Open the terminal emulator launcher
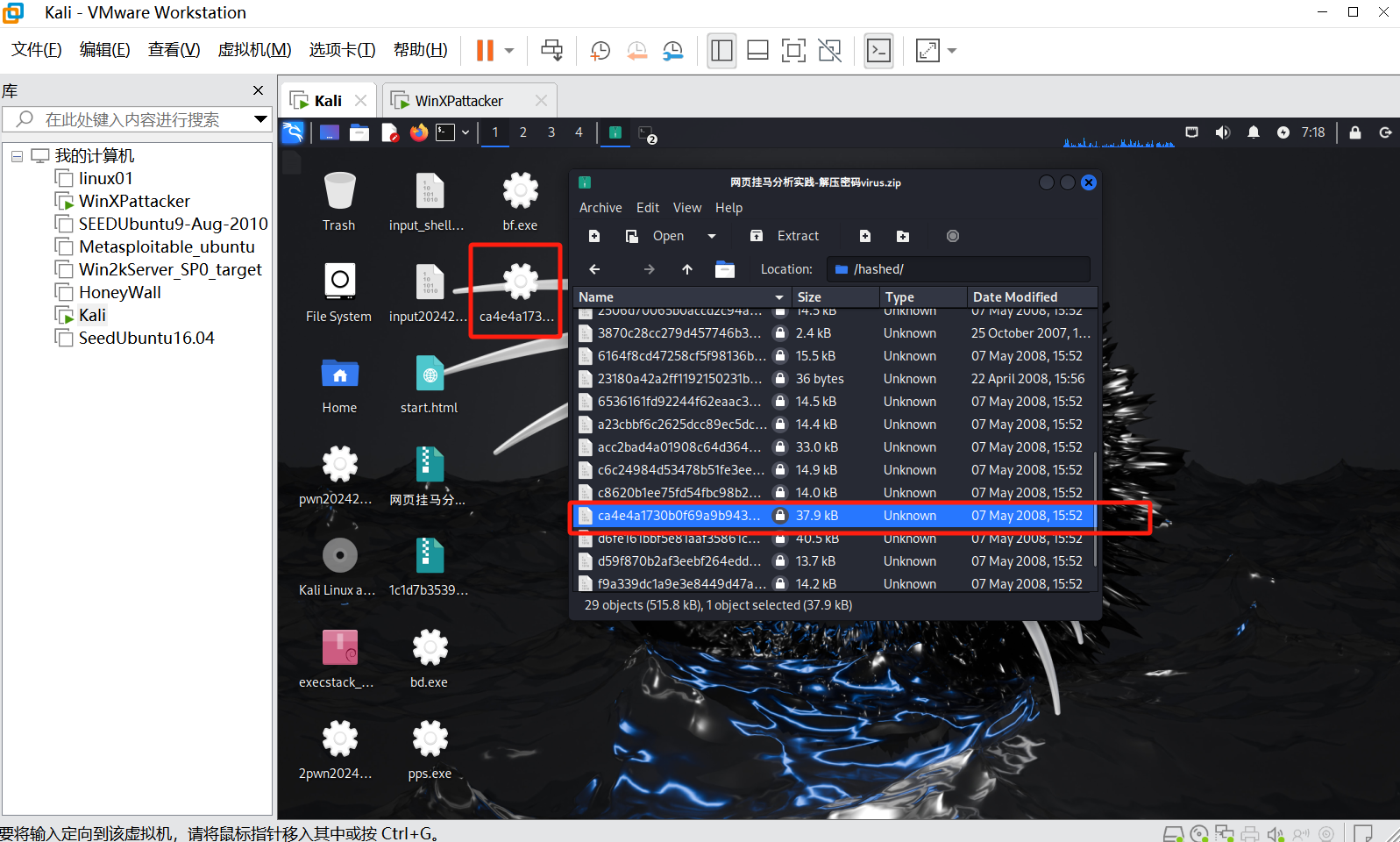 click(446, 132)
